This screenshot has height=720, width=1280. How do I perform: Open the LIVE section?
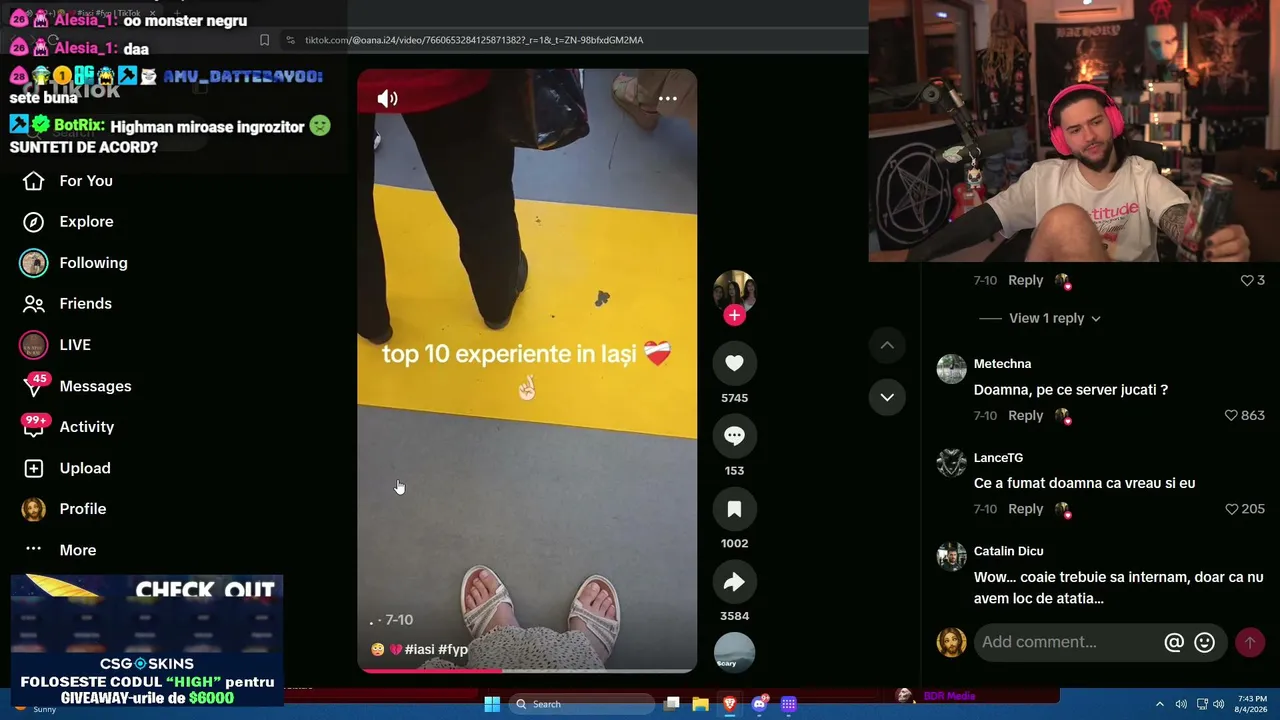coord(75,345)
